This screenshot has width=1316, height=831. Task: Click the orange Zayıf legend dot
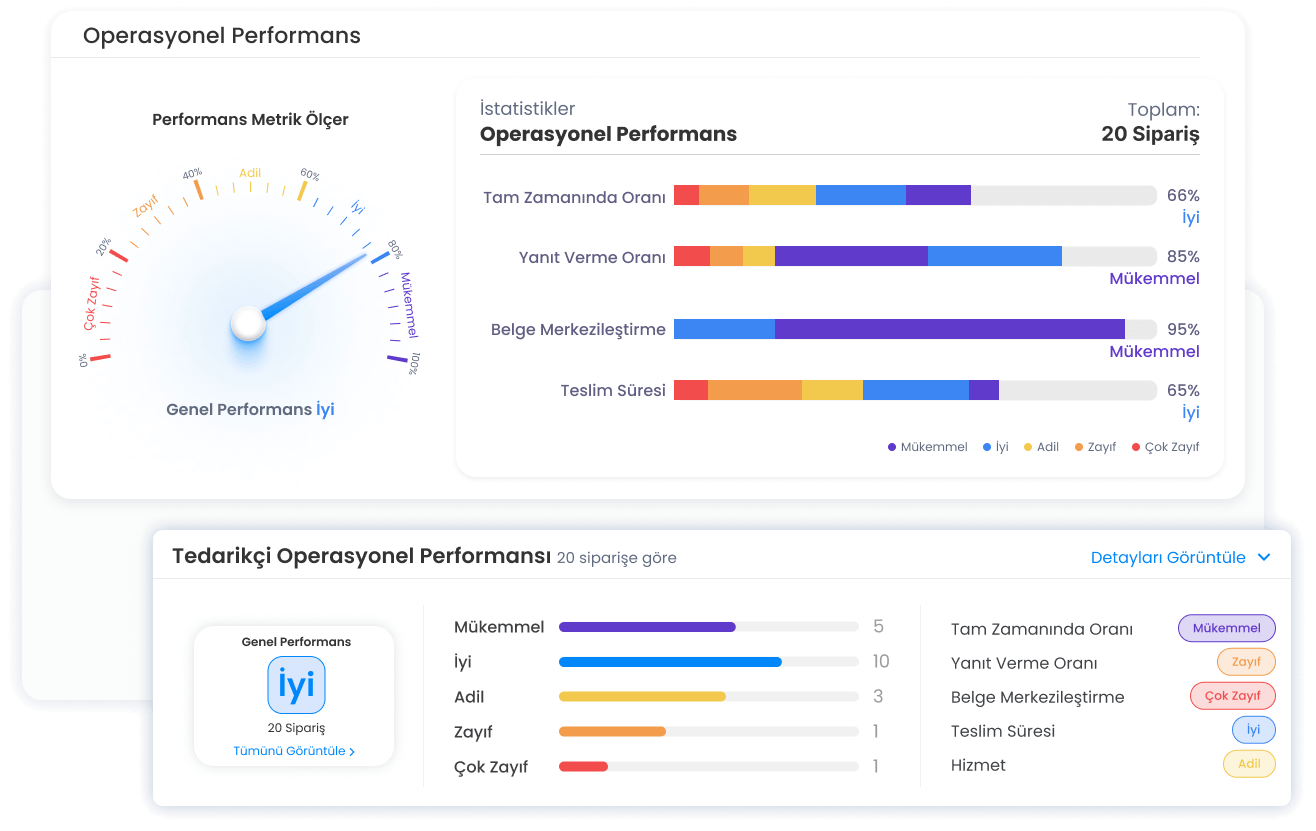[x=1079, y=447]
